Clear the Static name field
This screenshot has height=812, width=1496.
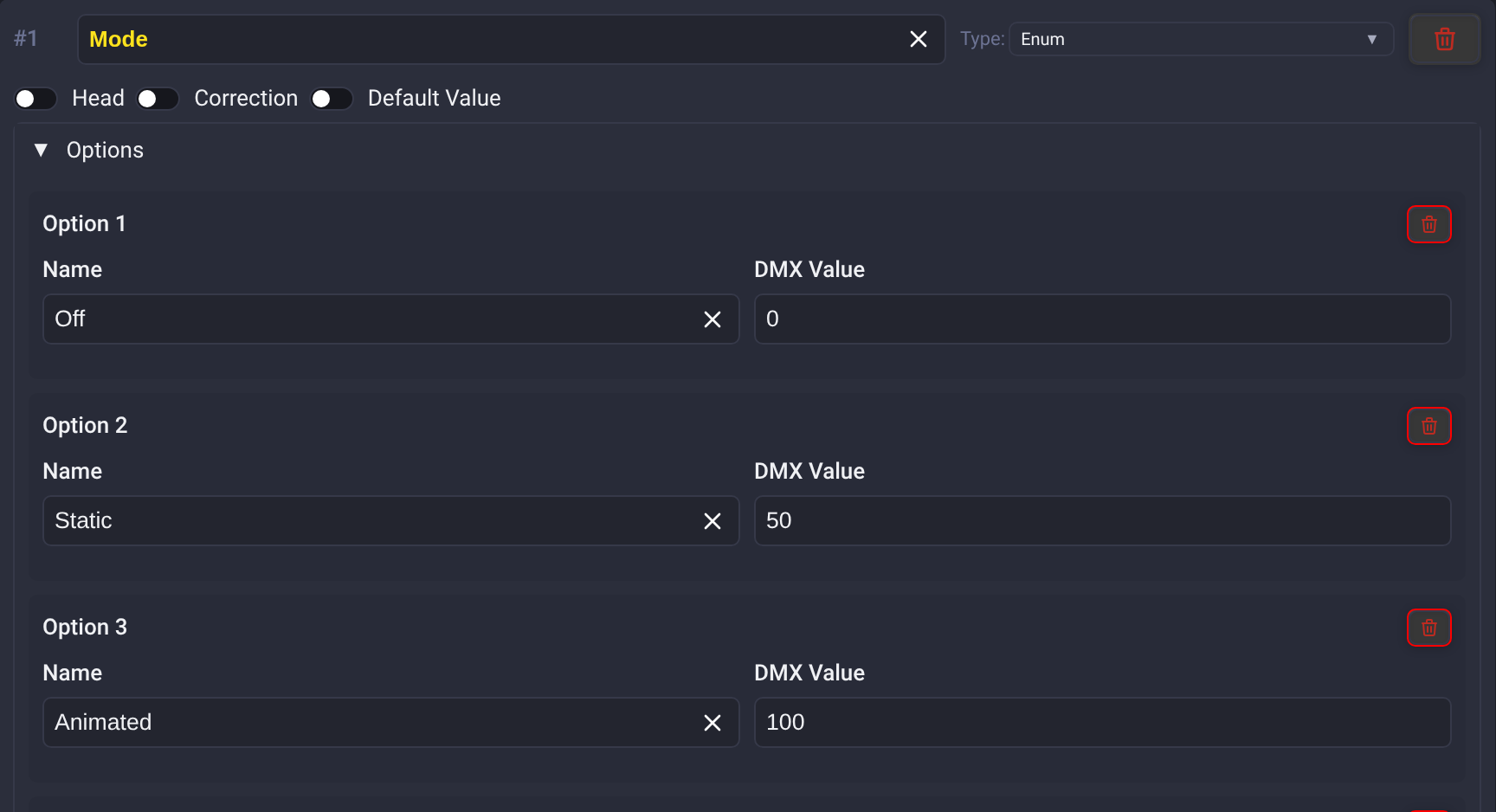click(713, 521)
